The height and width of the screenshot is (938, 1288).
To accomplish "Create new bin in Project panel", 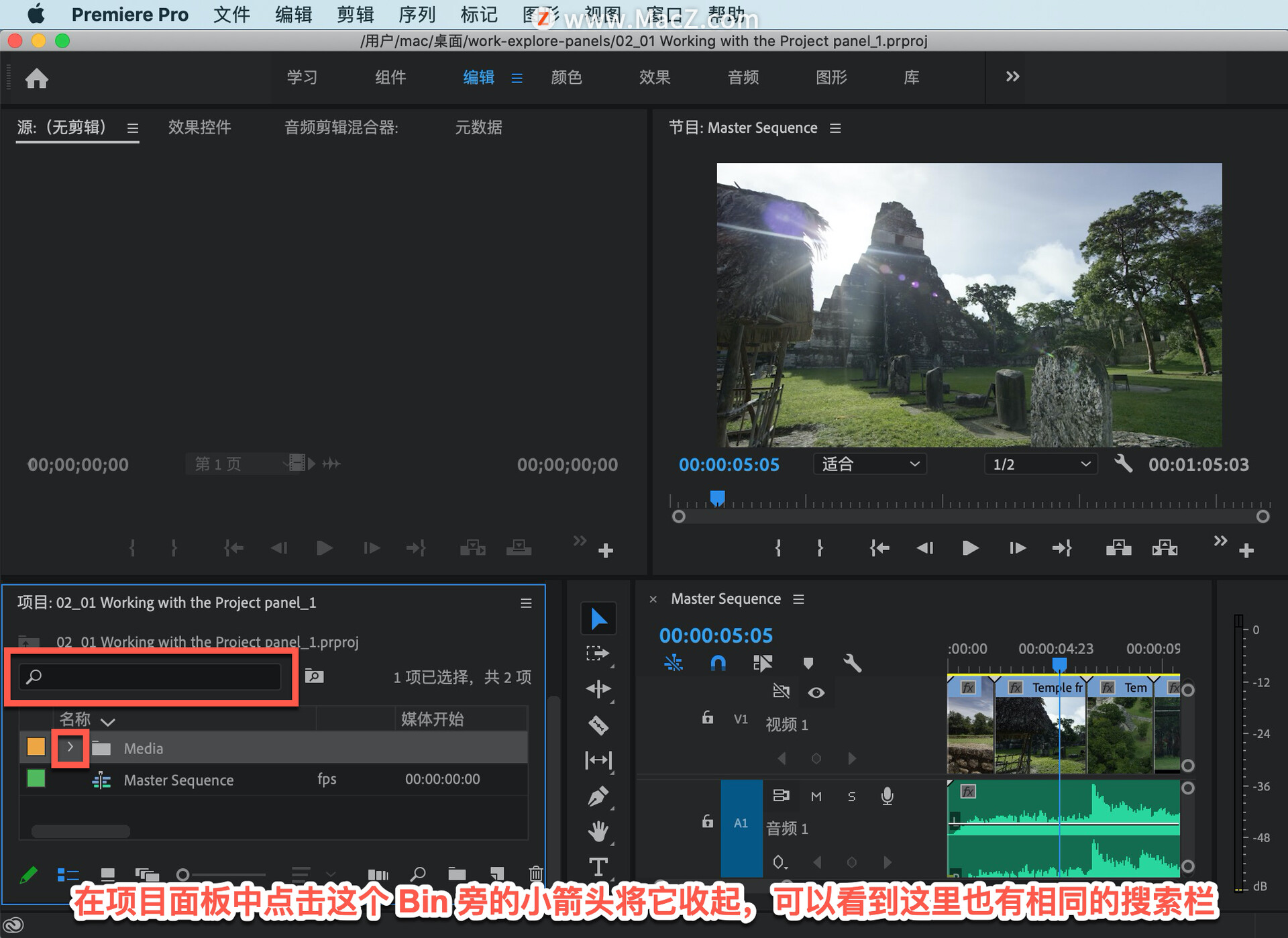I will 457,874.
